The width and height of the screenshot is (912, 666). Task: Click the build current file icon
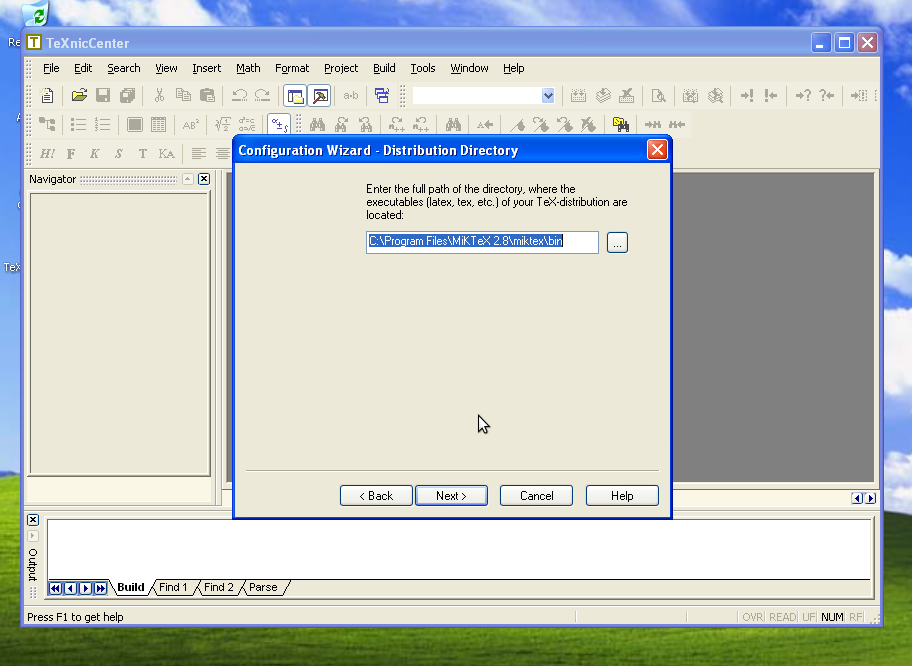pyautogui.click(x=578, y=95)
